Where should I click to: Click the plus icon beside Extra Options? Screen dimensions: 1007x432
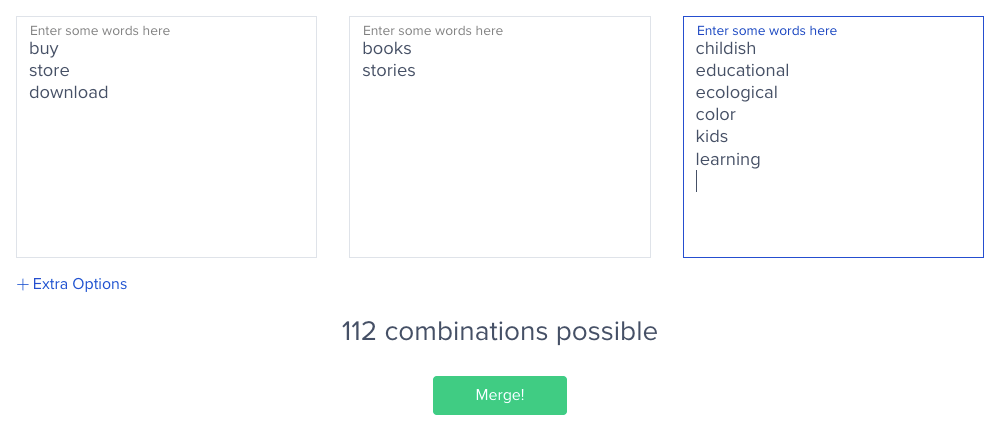click(23, 284)
